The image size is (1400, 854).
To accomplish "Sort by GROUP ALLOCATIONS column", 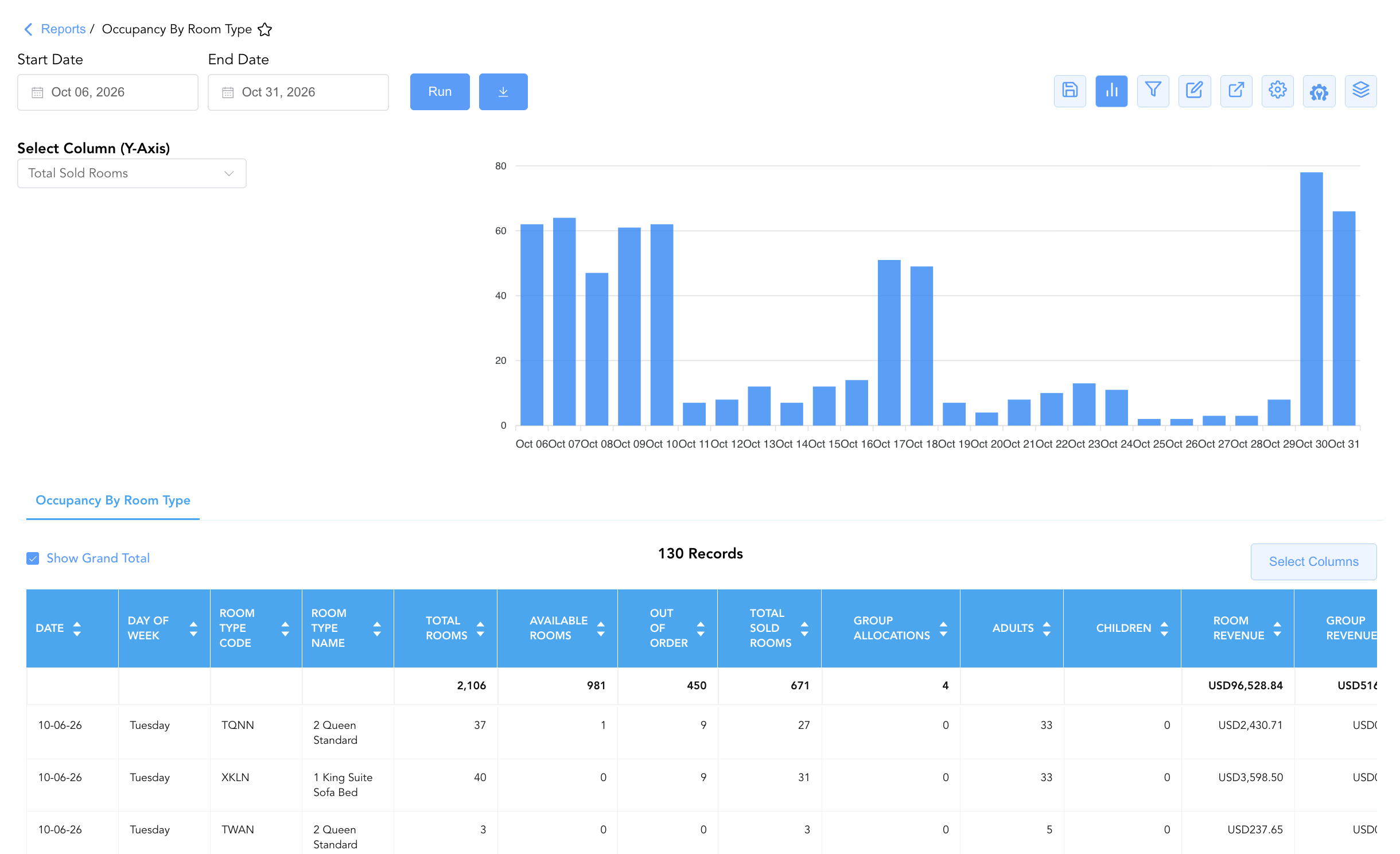I will (943, 628).
